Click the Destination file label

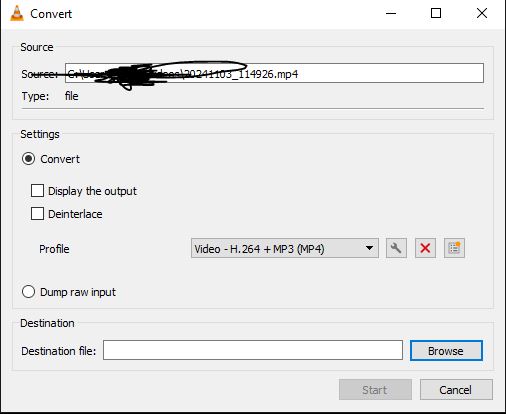[x=59, y=351]
